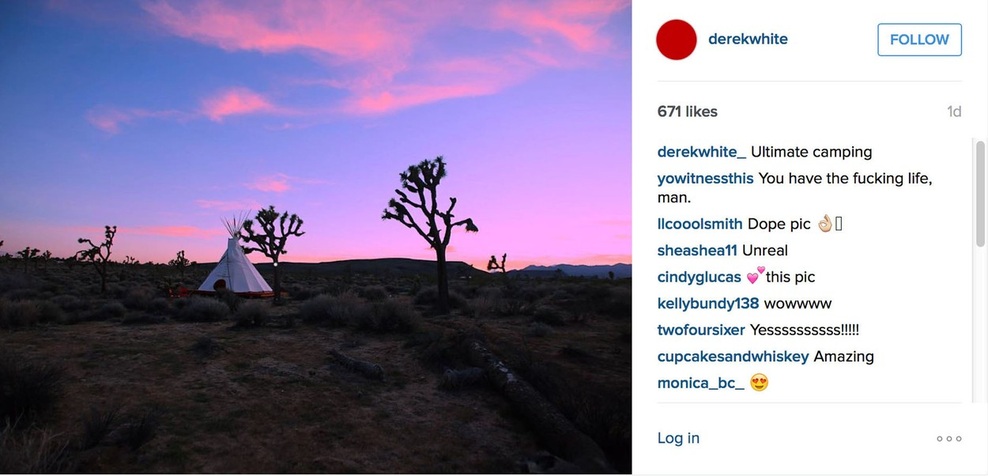
Task: Open llcooolsmith commenter profile
Action: coord(700,224)
